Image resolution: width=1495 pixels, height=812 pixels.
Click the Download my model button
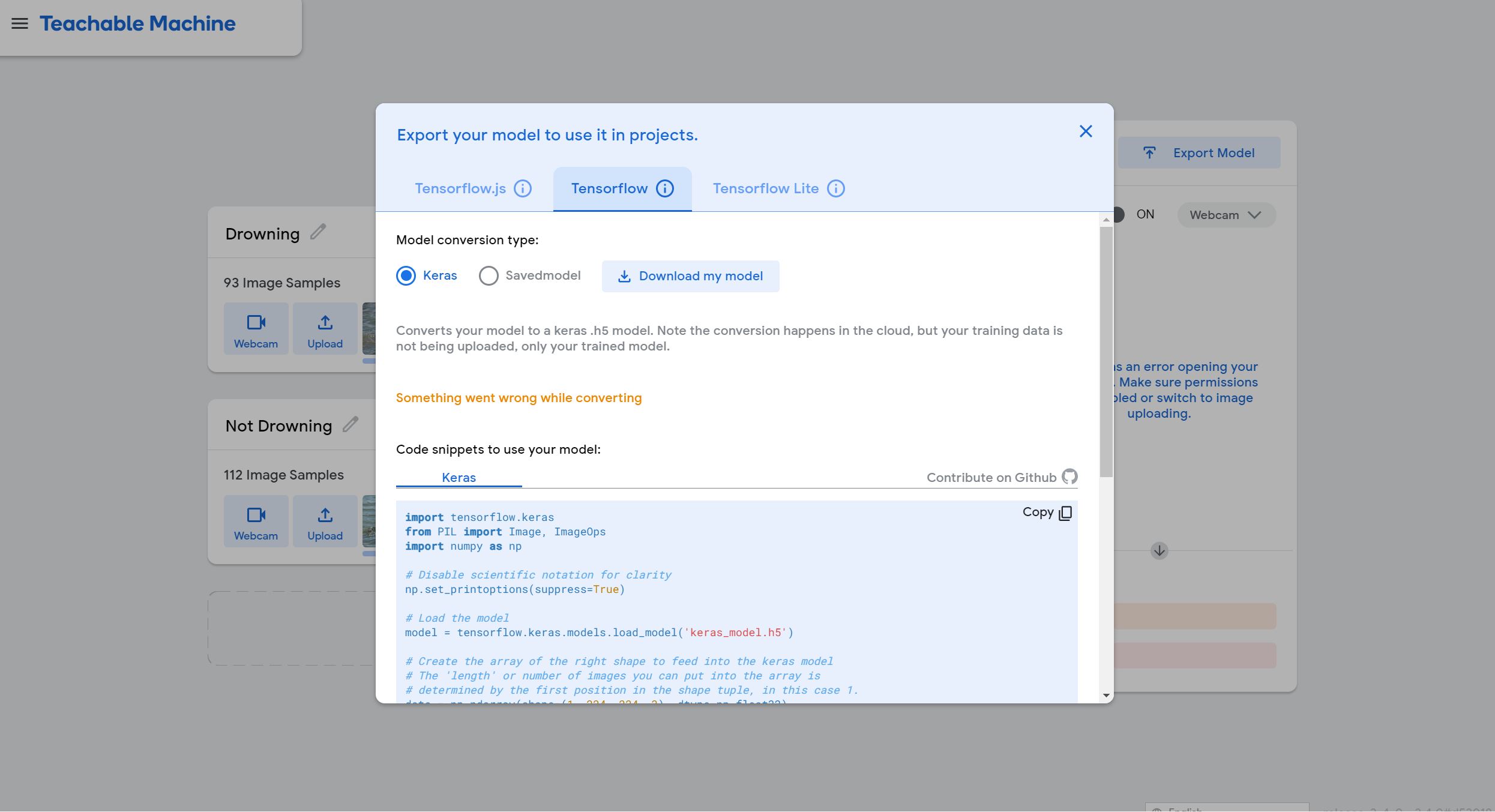coord(691,276)
